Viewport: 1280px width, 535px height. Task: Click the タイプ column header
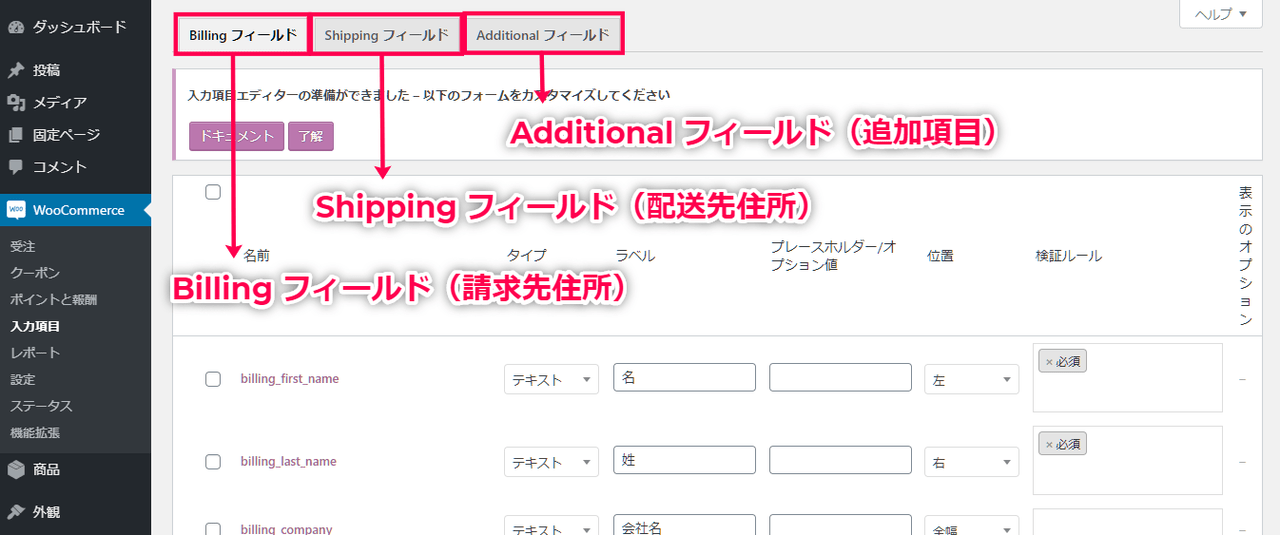click(x=526, y=255)
